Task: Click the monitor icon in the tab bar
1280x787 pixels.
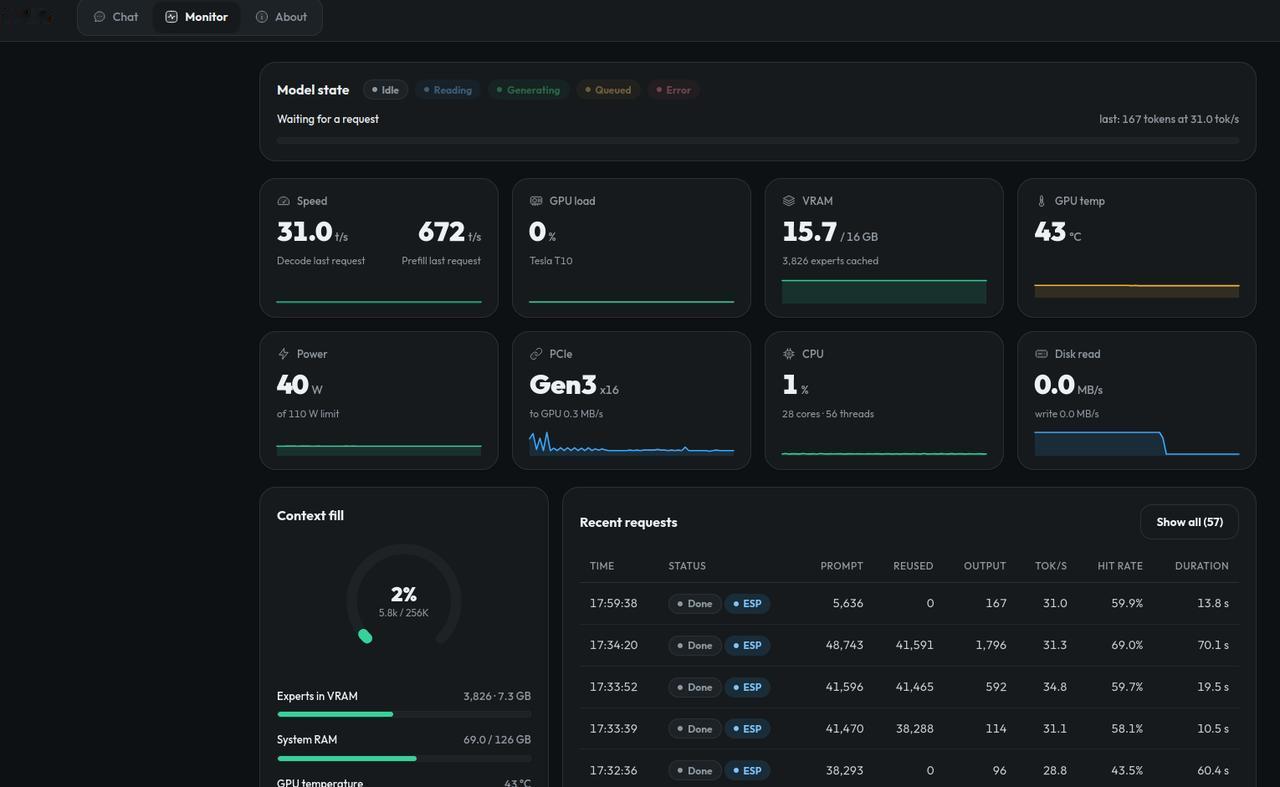Action: [x=171, y=17]
